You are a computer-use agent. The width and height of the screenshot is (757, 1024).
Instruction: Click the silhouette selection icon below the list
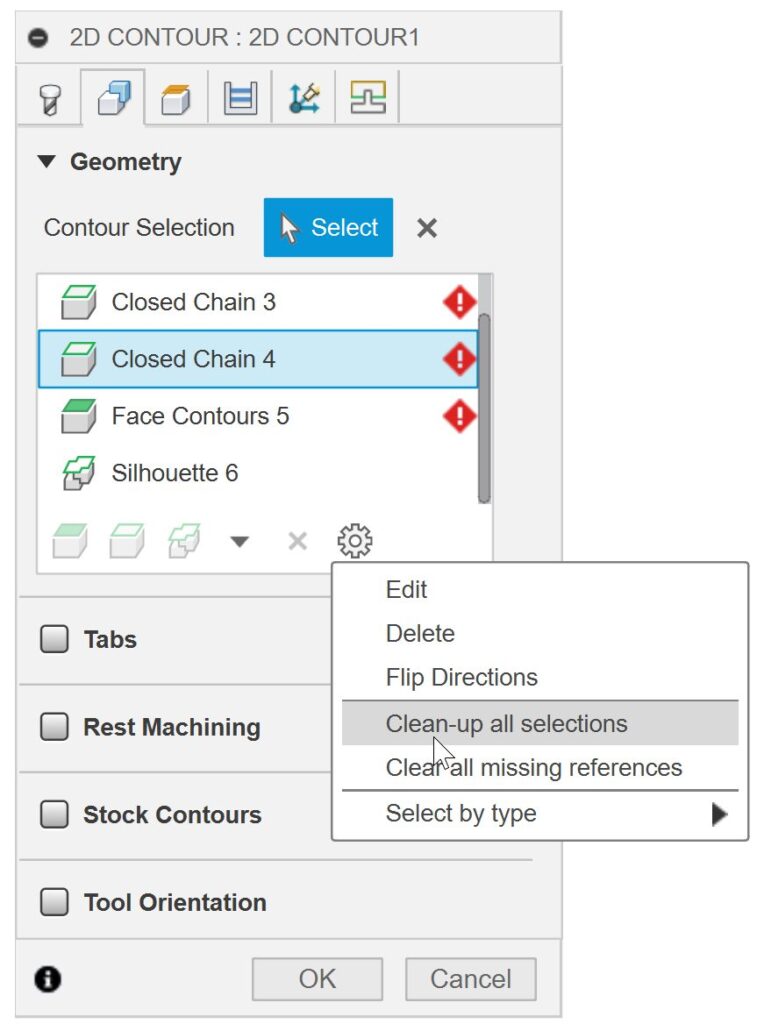coord(183,542)
